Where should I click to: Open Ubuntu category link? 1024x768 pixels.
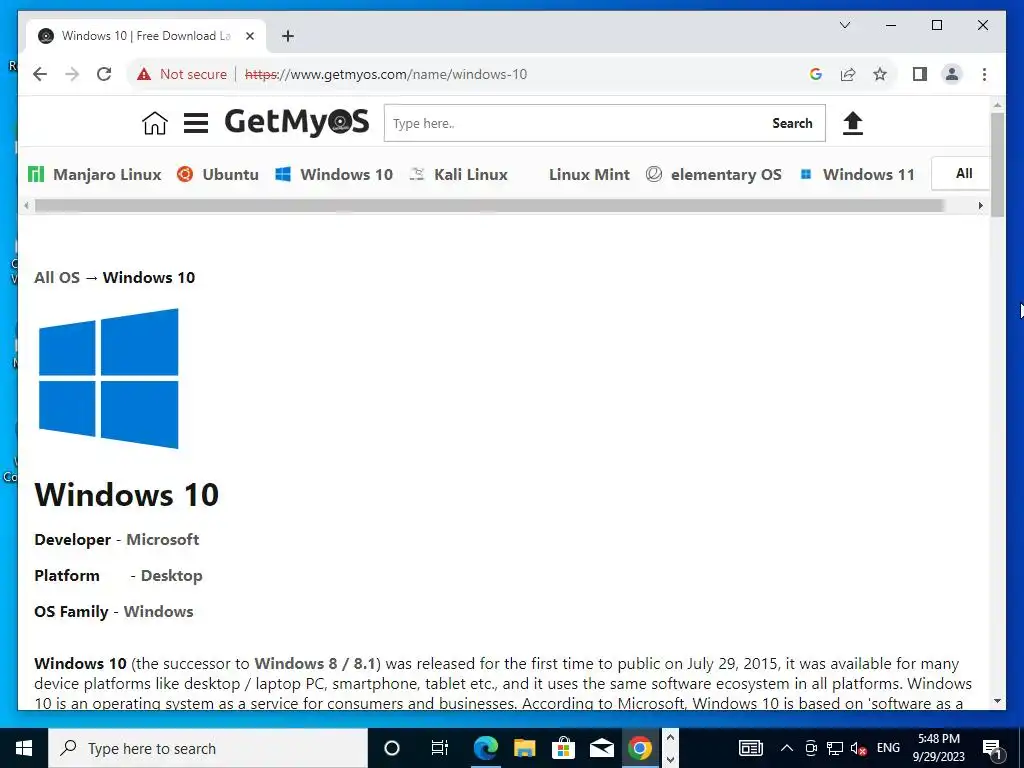218,174
